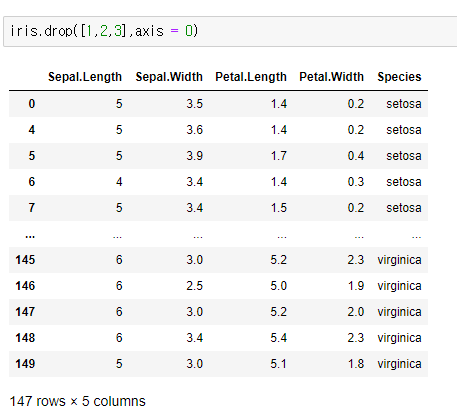Click Petal.Width value 2.0 in row 147
Screen dimensions: 457x409
[x=356, y=312]
